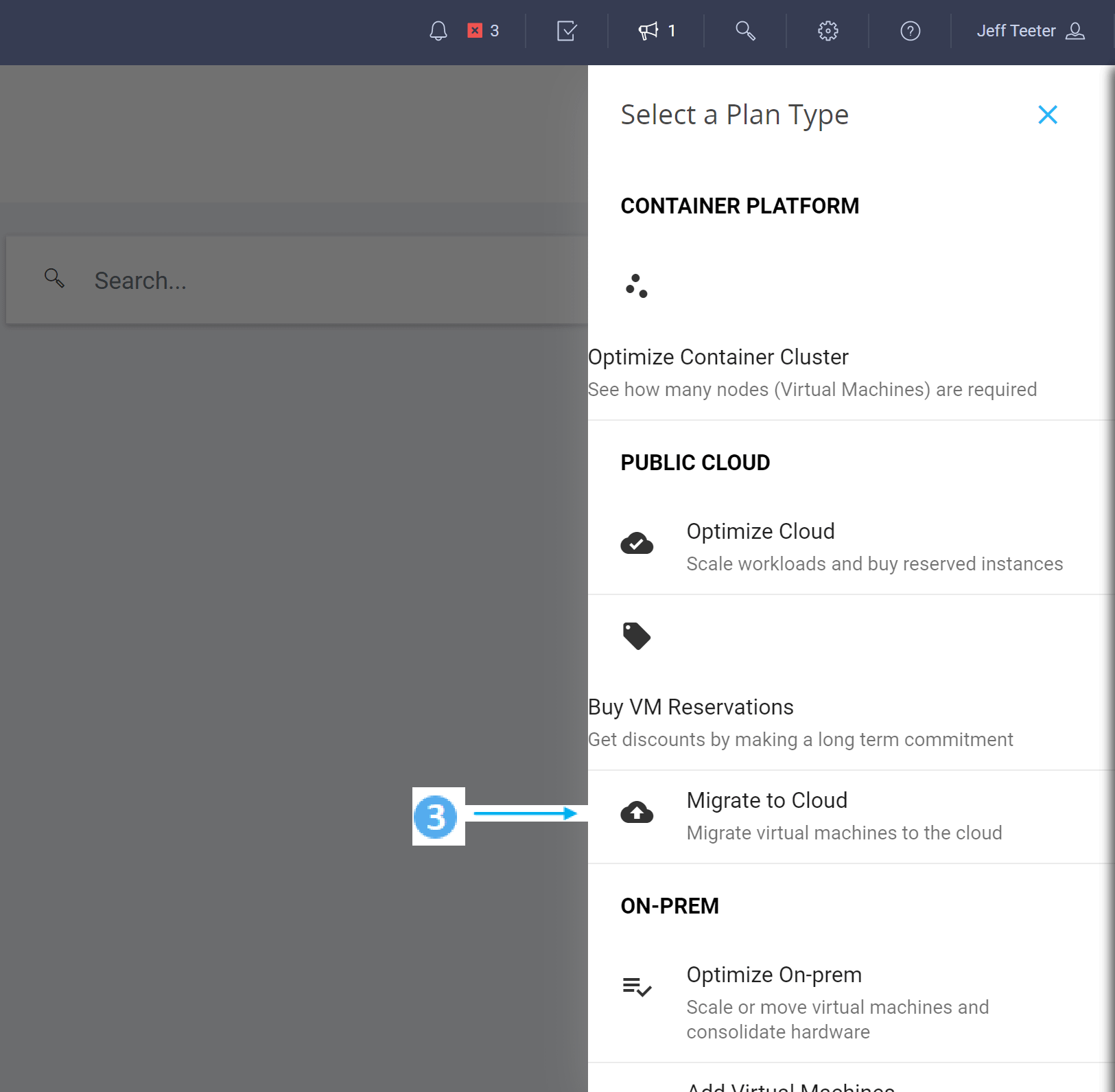Click the pending actions checklist icon
This screenshot has width=1115, height=1092.
566,31
